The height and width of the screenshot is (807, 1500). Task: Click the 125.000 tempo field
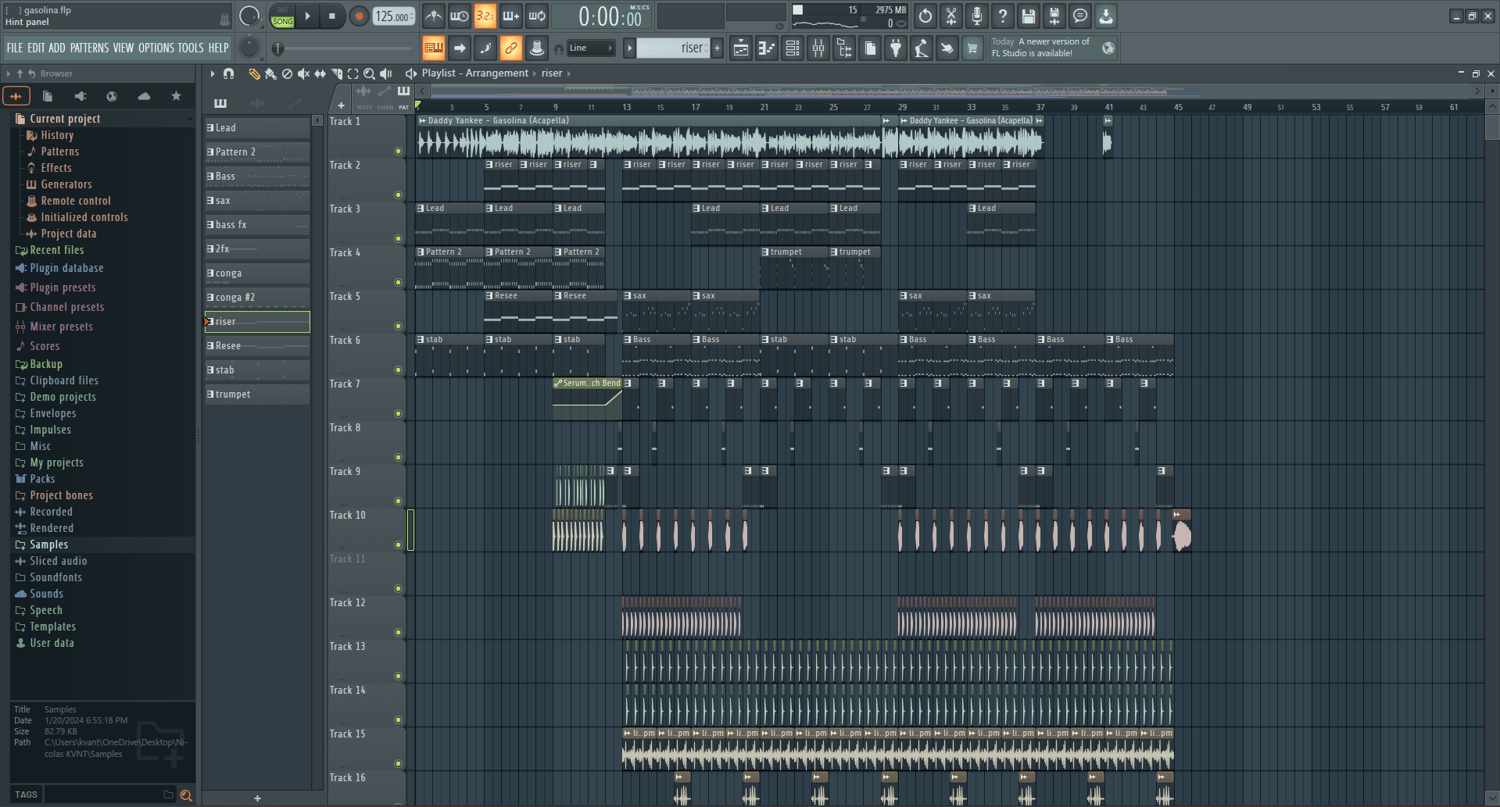(x=394, y=16)
